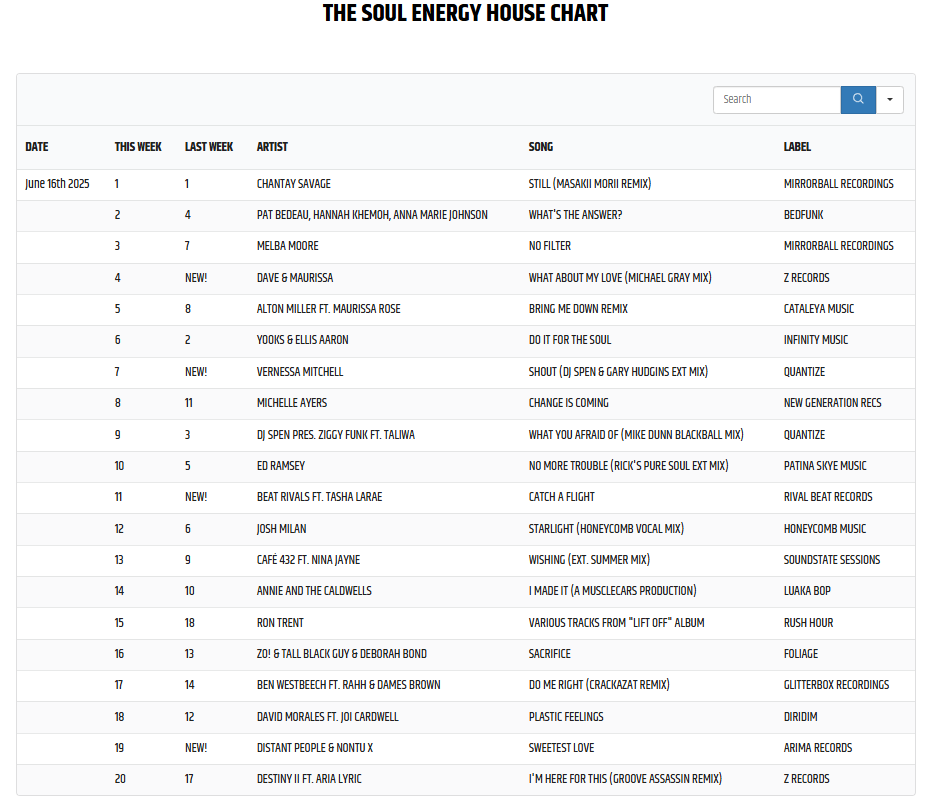Image resolution: width=927 pixels, height=810 pixels.
Task: Click the magnifier search button
Action: point(858,99)
